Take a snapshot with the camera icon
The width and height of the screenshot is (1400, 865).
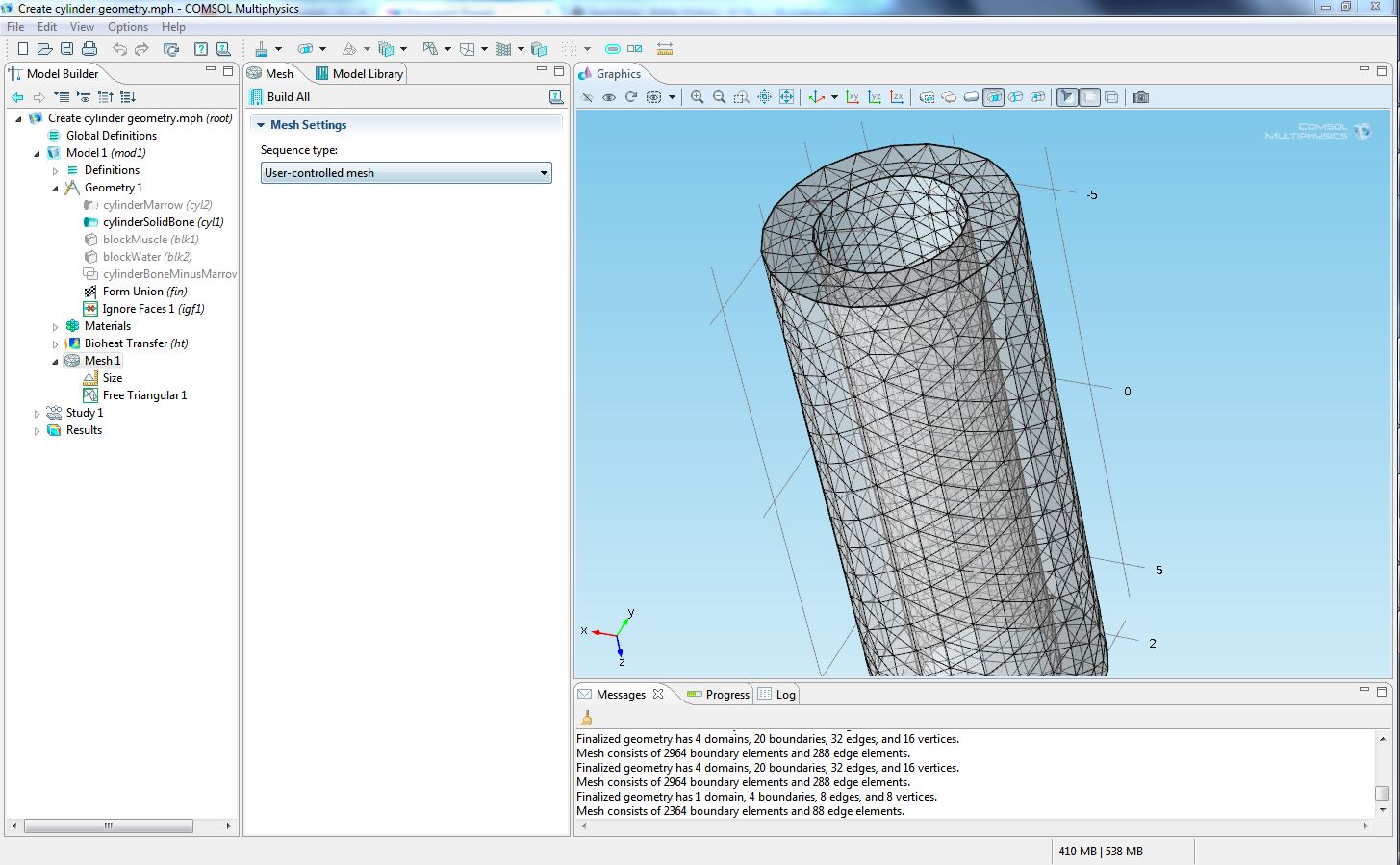tap(1141, 97)
